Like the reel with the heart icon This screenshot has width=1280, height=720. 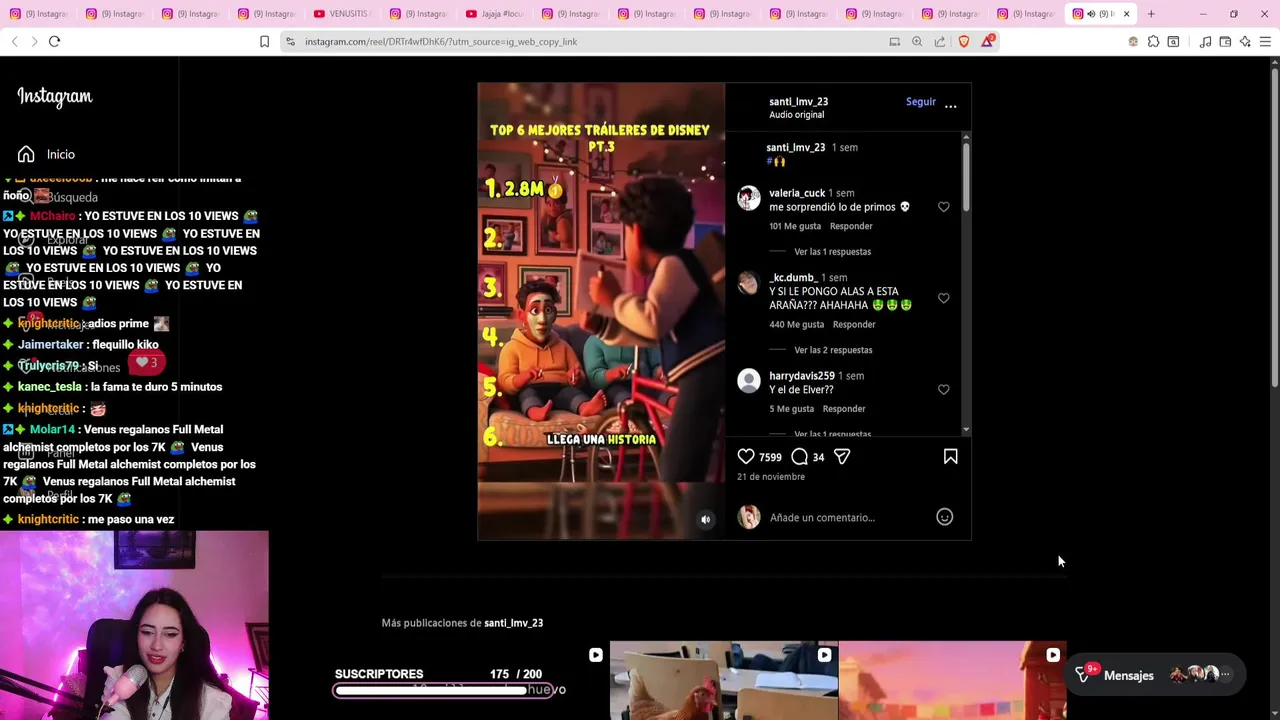746,456
